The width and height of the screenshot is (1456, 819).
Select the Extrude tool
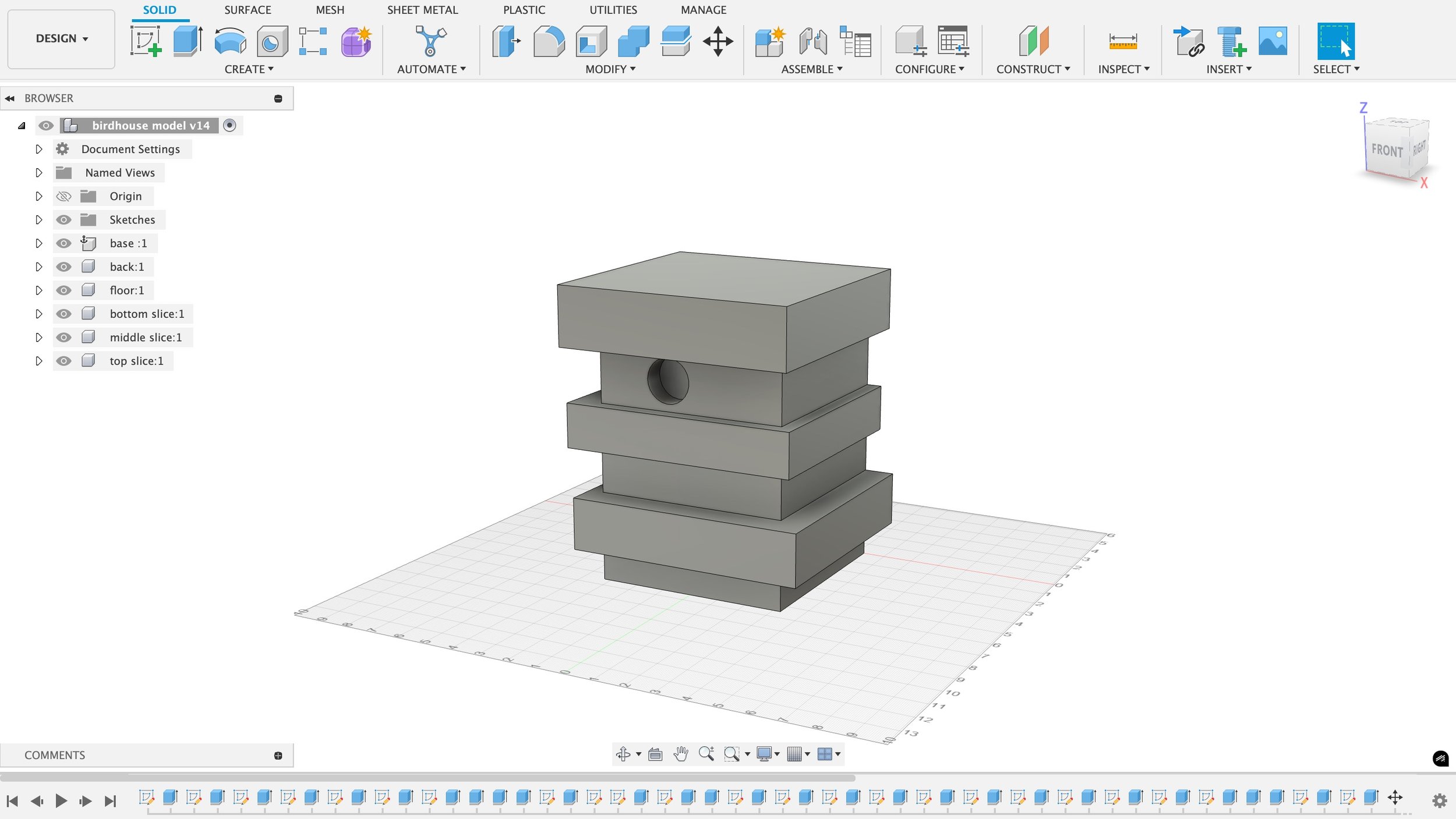(x=188, y=41)
